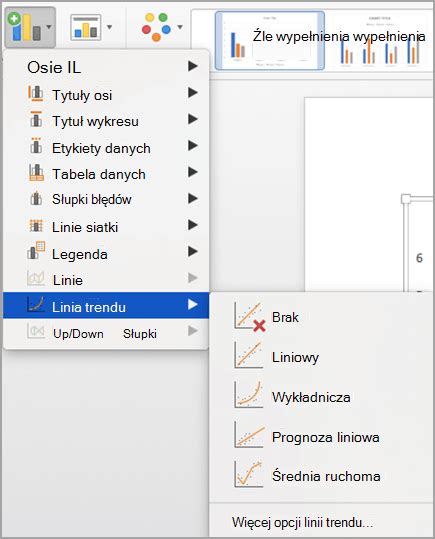The width and height of the screenshot is (435, 539).
Task: Open the Osie IL submenu
Action: tap(106, 67)
